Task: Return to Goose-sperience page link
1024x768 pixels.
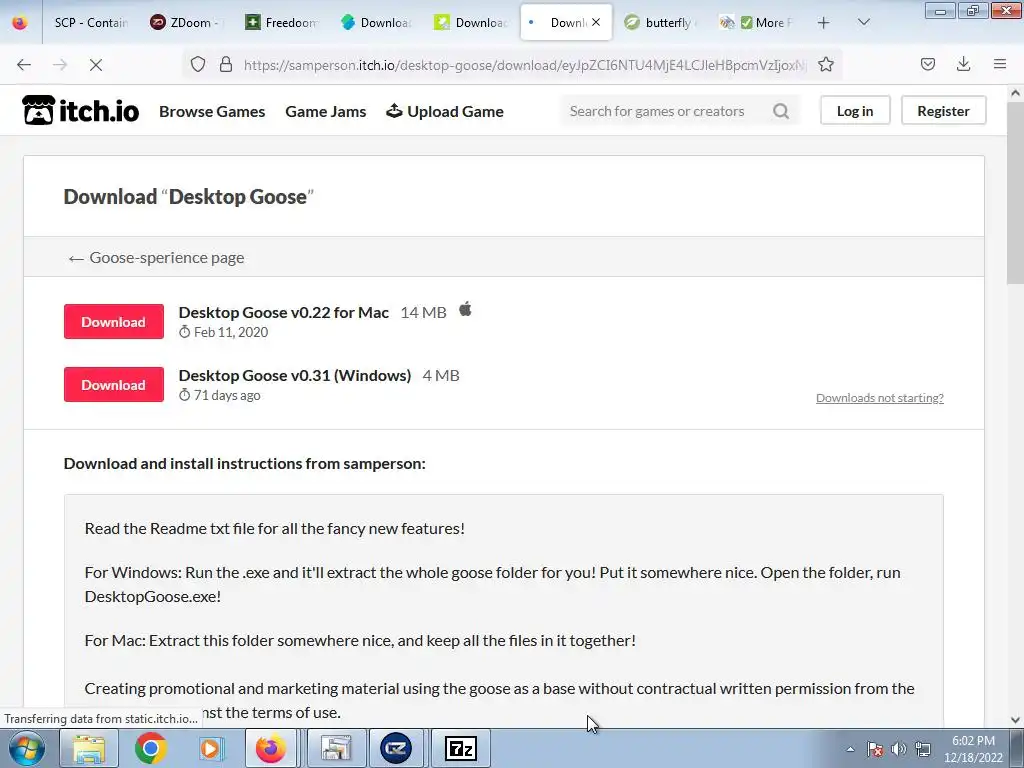Action: point(156,257)
